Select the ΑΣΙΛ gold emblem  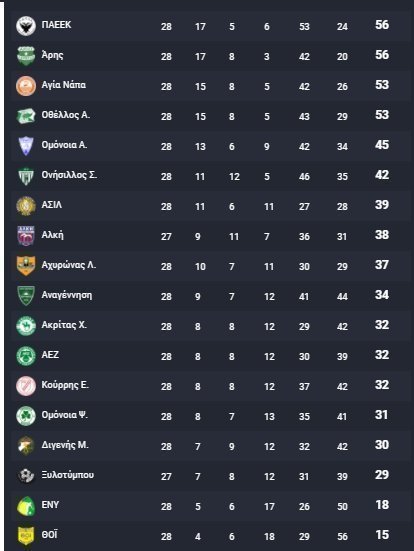pyautogui.click(x=26, y=206)
